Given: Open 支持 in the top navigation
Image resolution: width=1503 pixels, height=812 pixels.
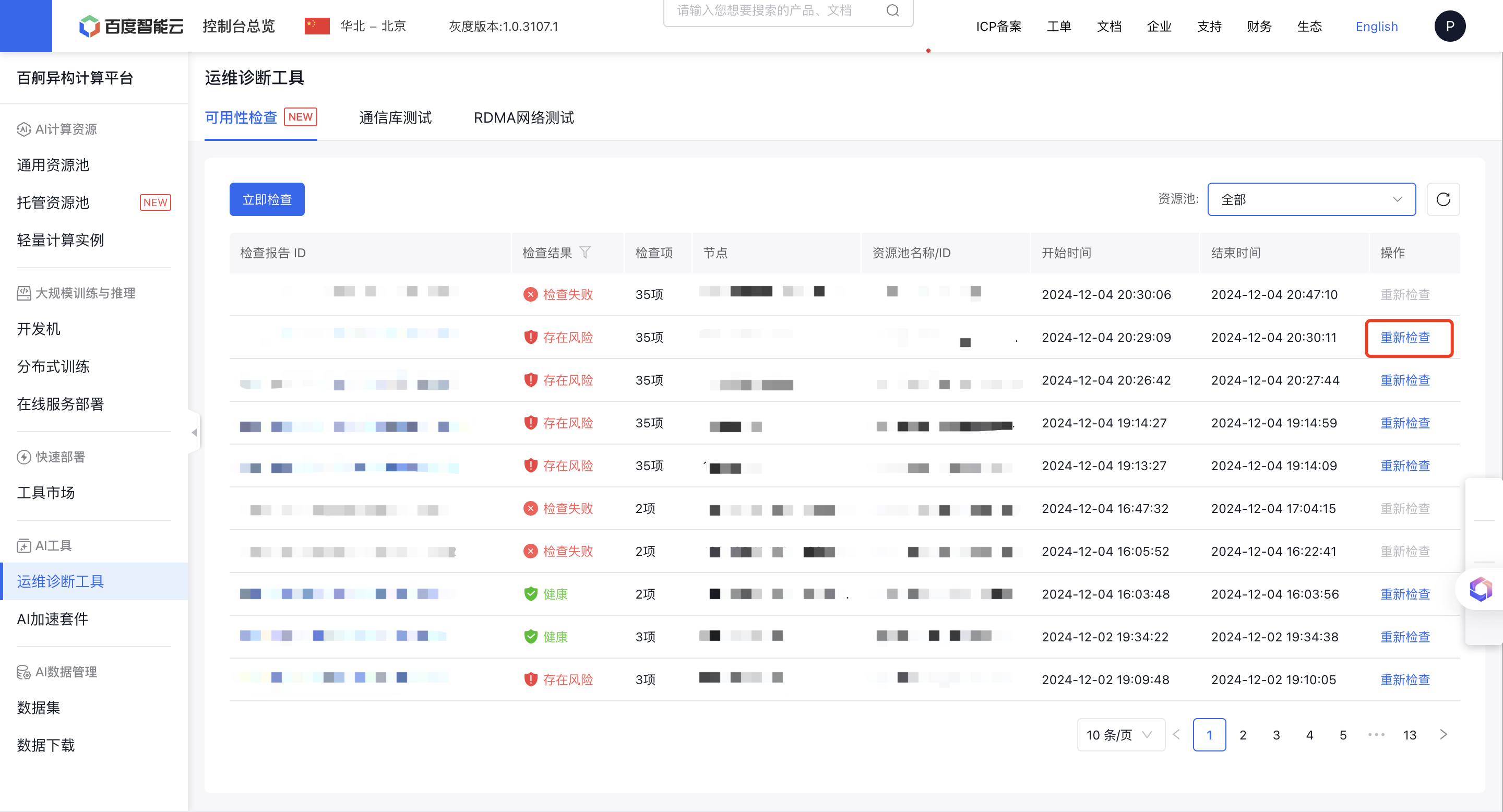Looking at the screenshot, I should (1210, 26).
